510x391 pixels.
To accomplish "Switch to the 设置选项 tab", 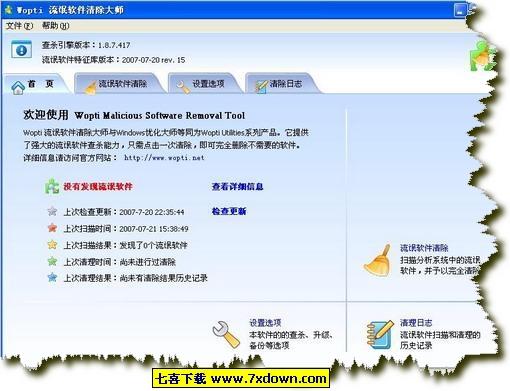I will (205, 83).
